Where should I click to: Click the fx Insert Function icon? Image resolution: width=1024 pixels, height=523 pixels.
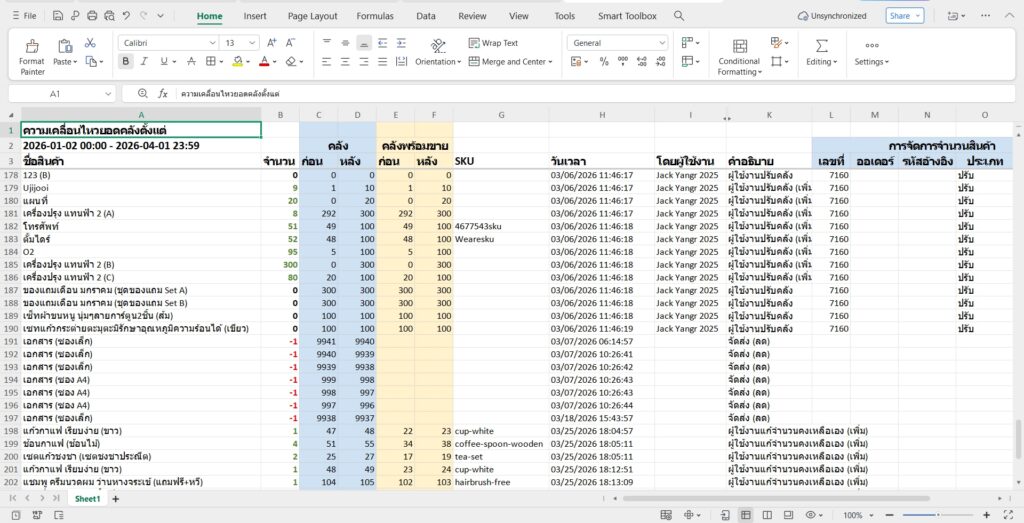coord(164,93)
